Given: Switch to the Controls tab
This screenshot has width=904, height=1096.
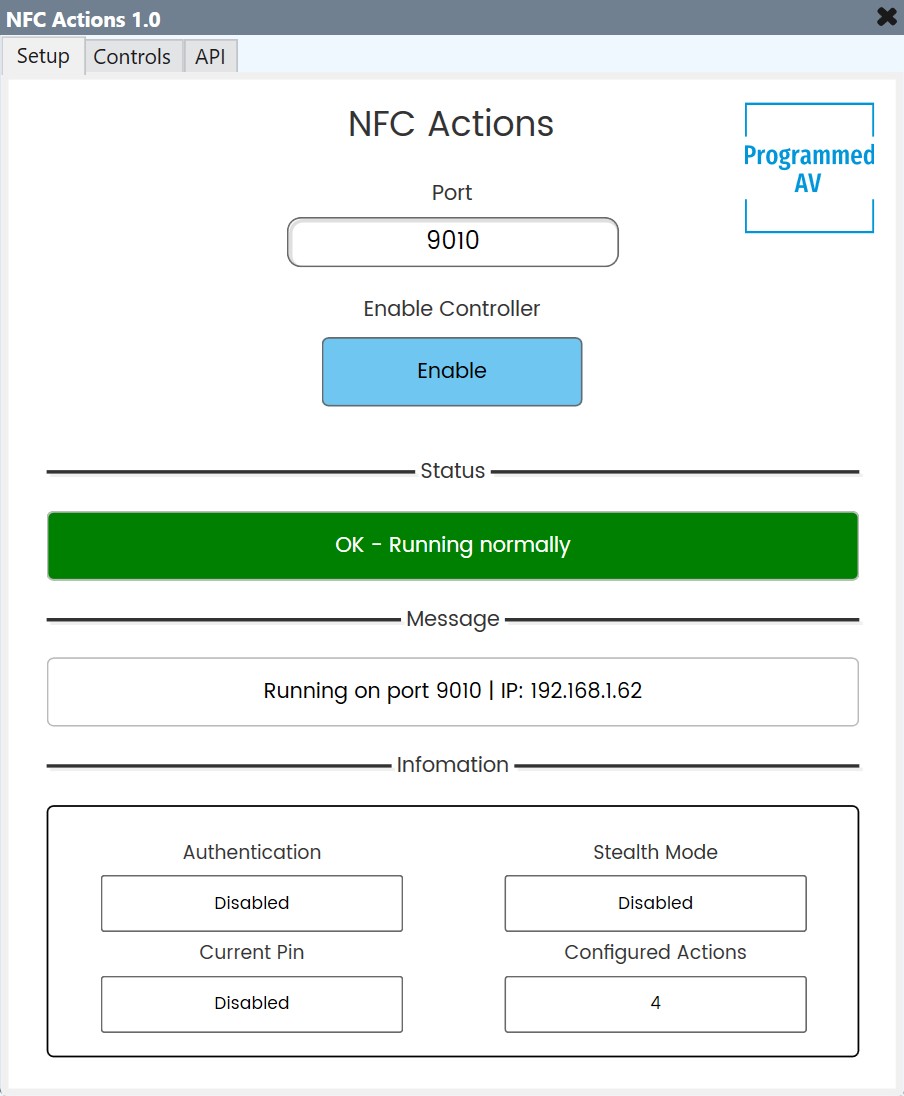Looking at the screenshot, I should coord(132,56).
